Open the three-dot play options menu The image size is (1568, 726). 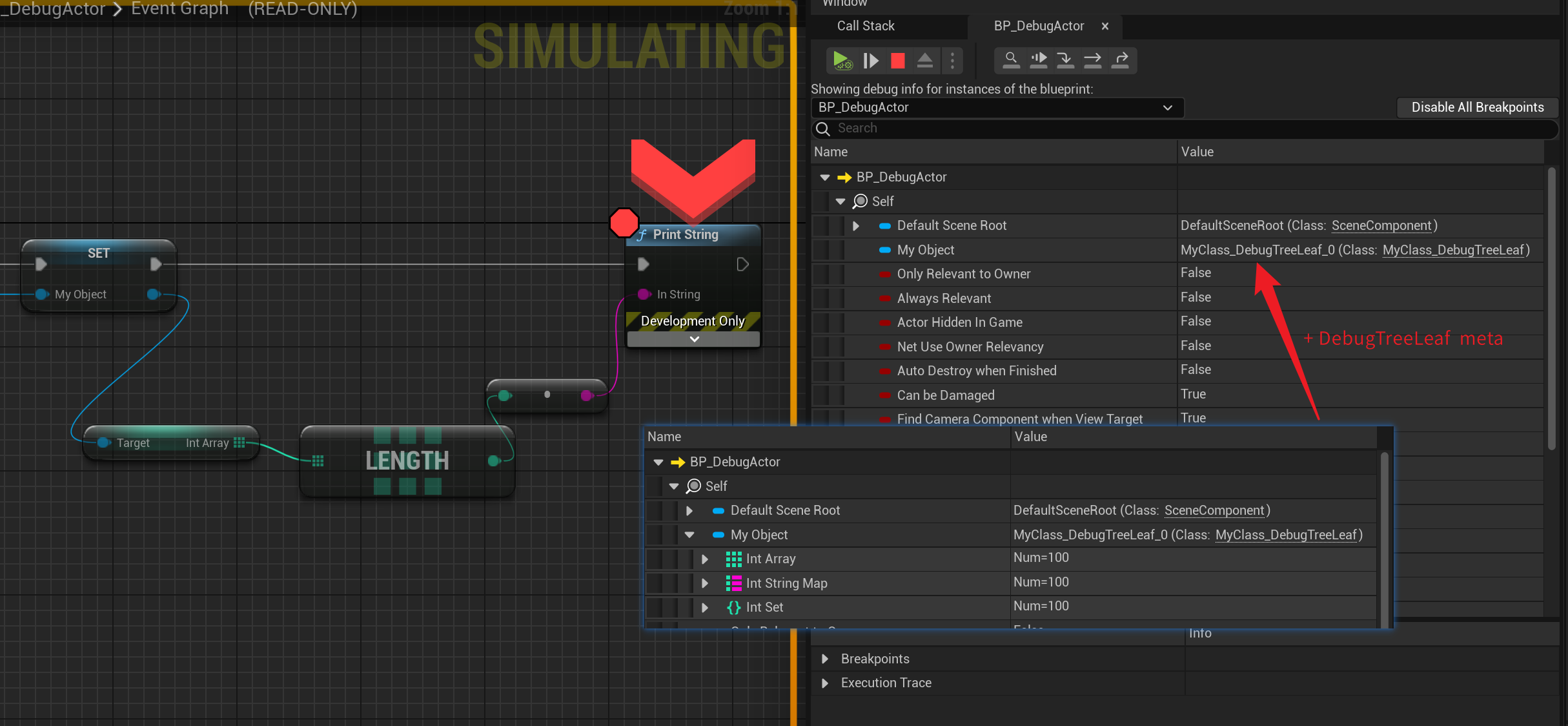click(952, 61)
